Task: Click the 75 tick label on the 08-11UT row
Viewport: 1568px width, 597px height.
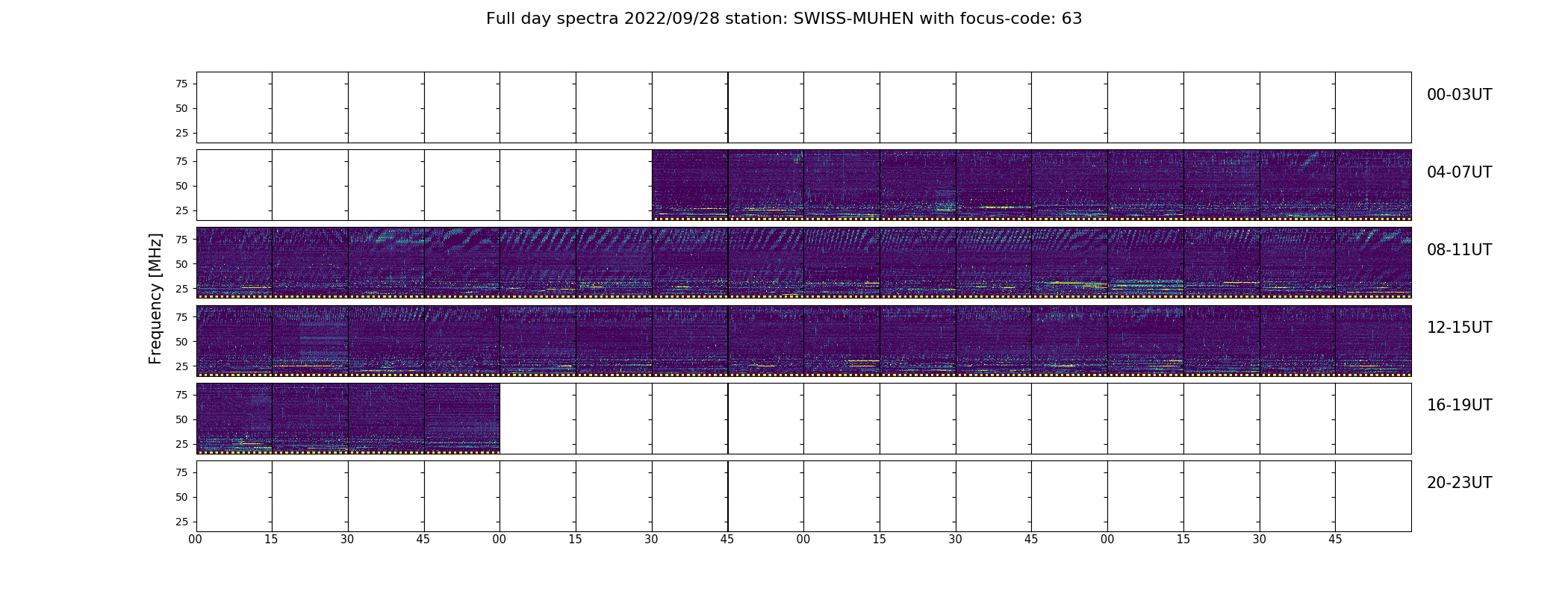Action: (x=181, y=240)
